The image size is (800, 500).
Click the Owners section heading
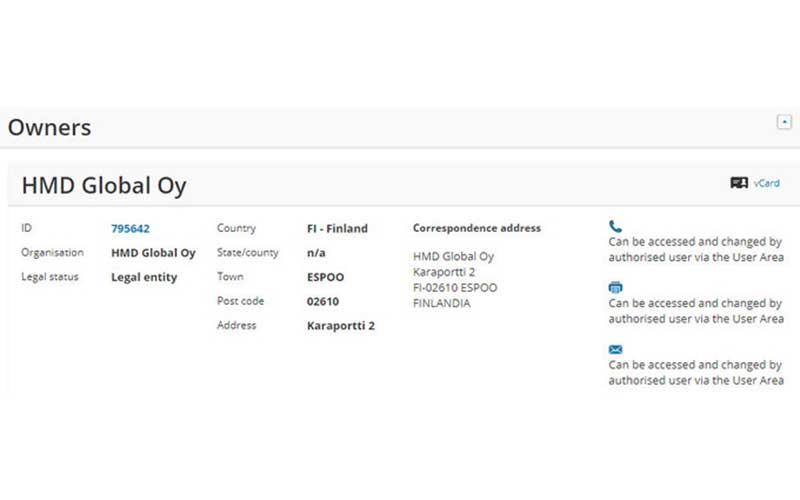tap(49, 128)
